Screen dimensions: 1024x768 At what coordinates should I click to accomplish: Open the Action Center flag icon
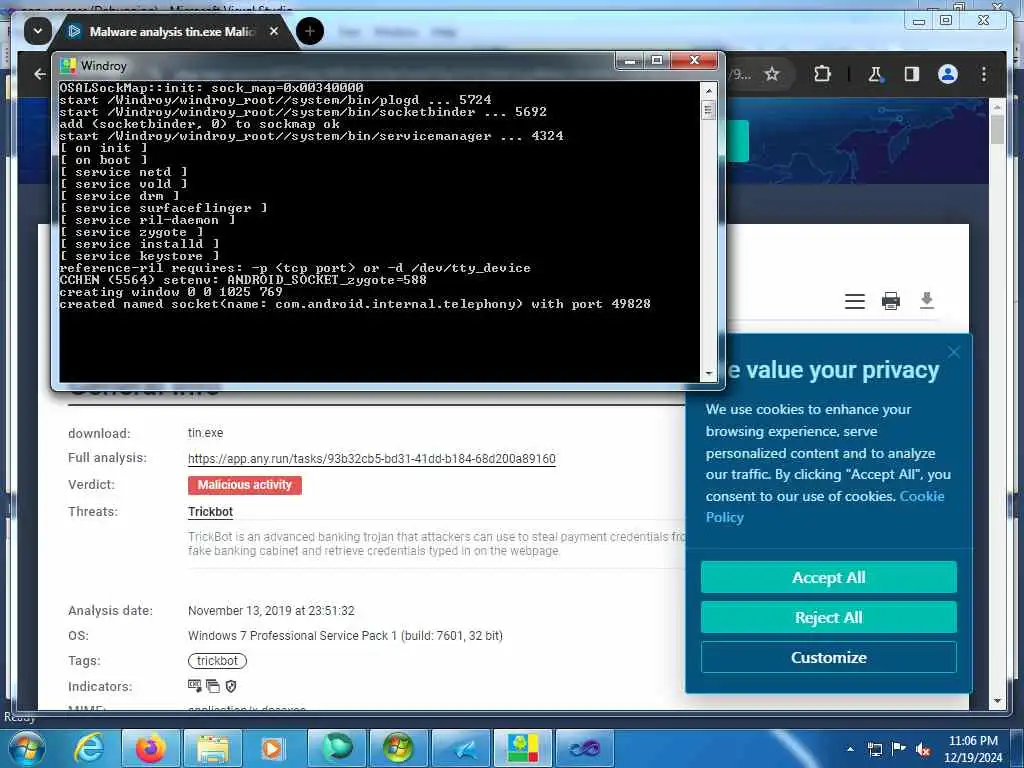899,749
